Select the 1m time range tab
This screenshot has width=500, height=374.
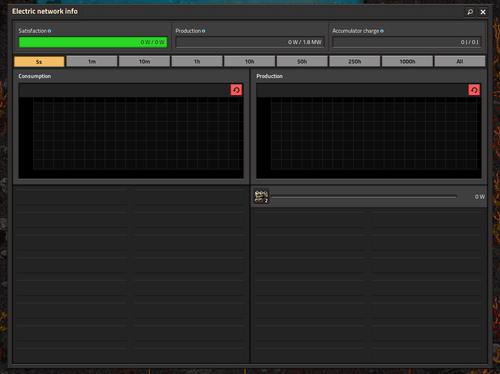[92, 62]
